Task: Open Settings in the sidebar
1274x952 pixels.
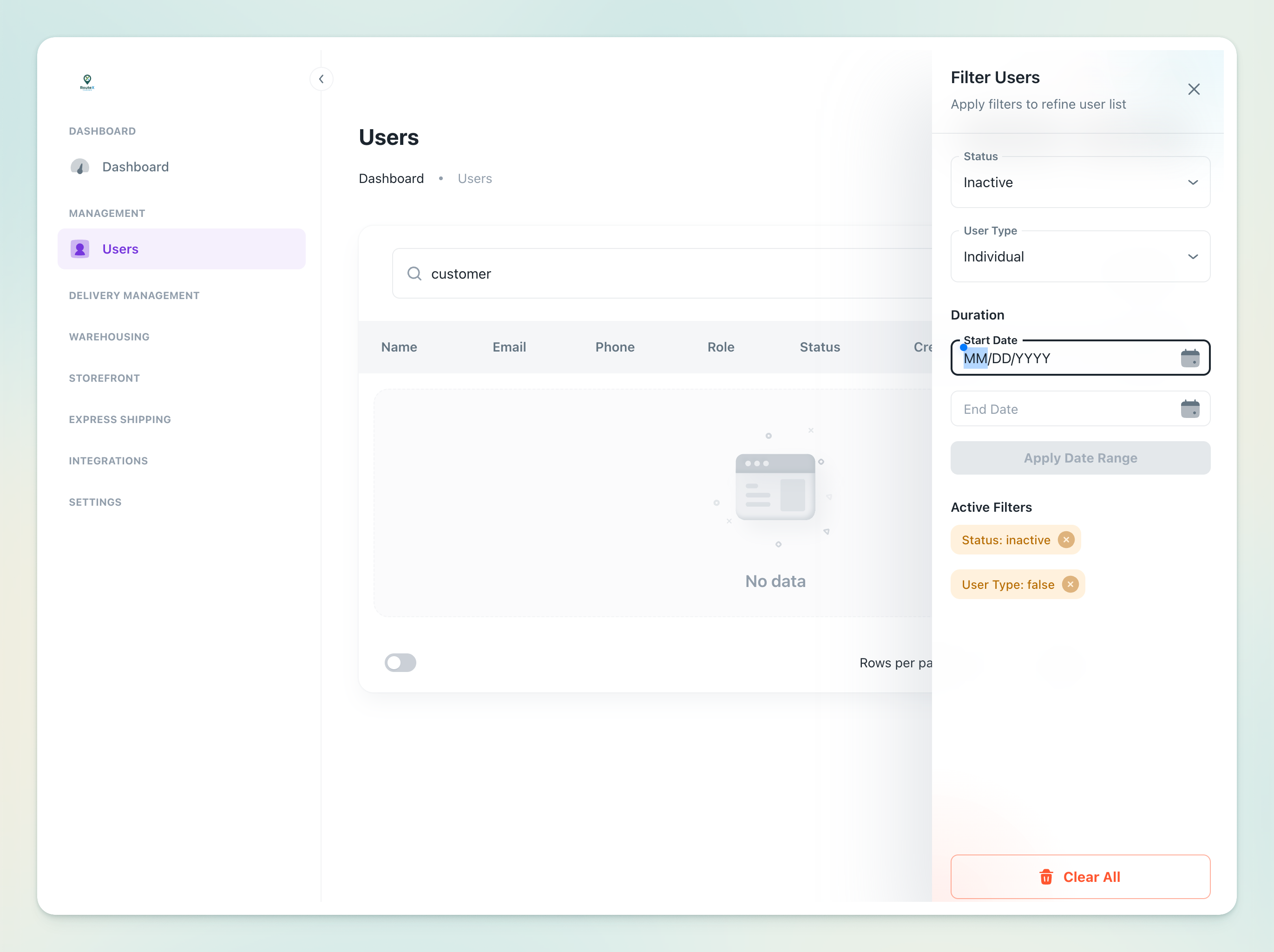Action: [x=95, y=502]
